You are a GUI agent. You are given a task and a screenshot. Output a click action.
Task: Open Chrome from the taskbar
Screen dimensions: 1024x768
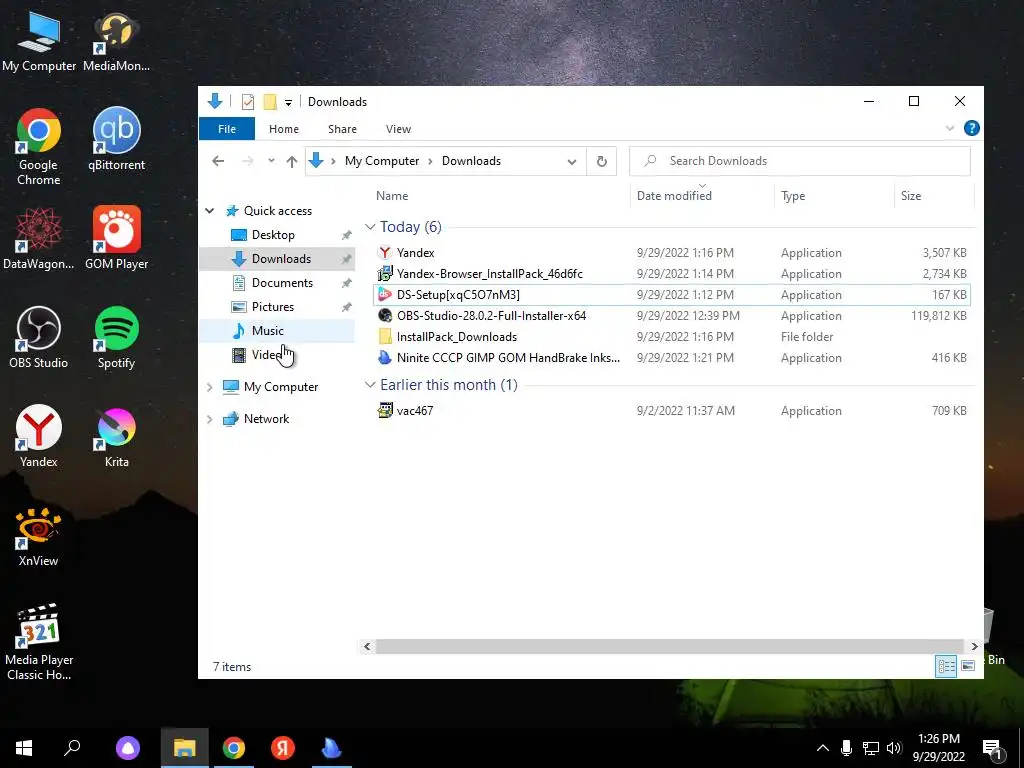coord(234,748)
